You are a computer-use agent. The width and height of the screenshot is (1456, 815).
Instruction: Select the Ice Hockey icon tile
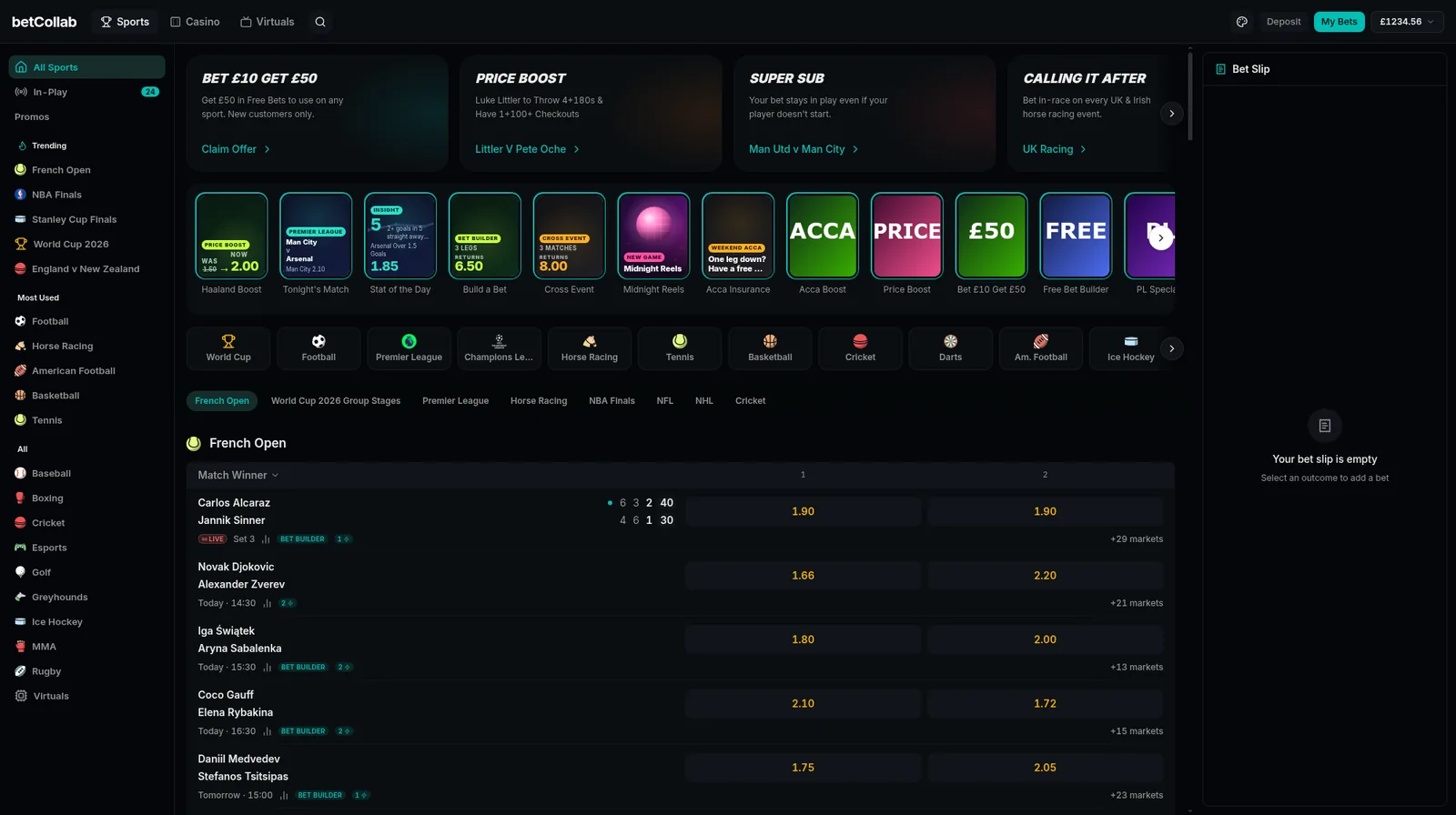[1131, 348]
